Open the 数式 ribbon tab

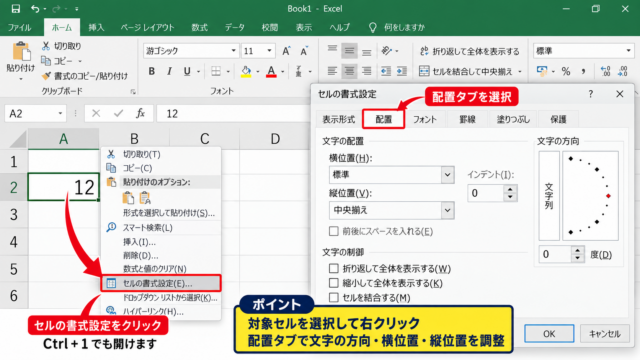(200, 27)
